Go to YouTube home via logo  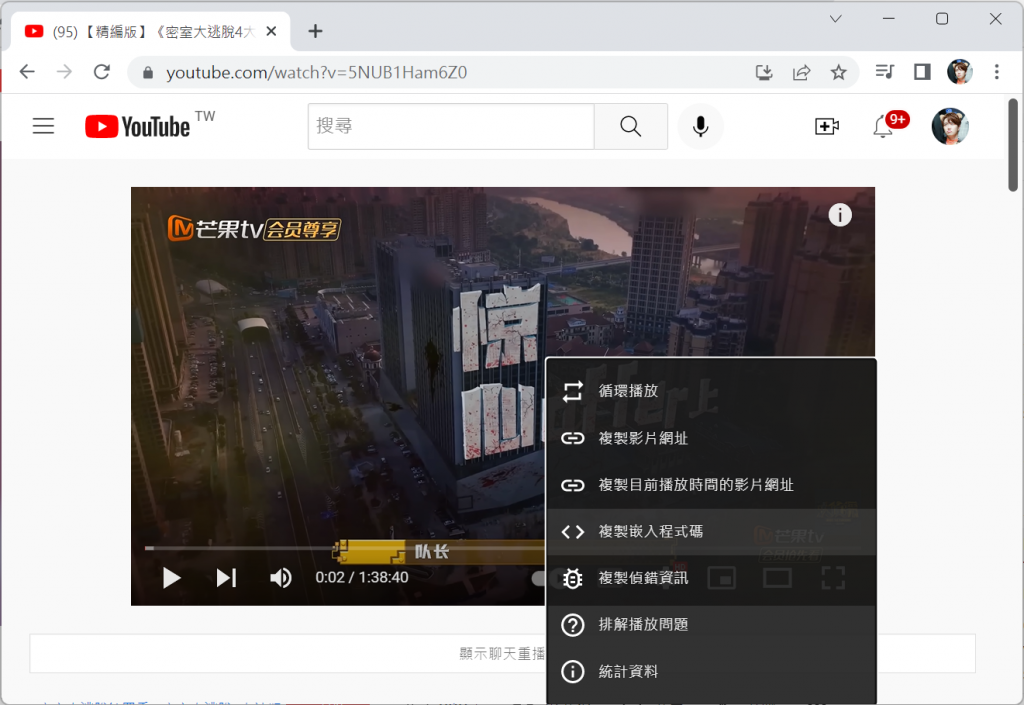pos(138,126)
